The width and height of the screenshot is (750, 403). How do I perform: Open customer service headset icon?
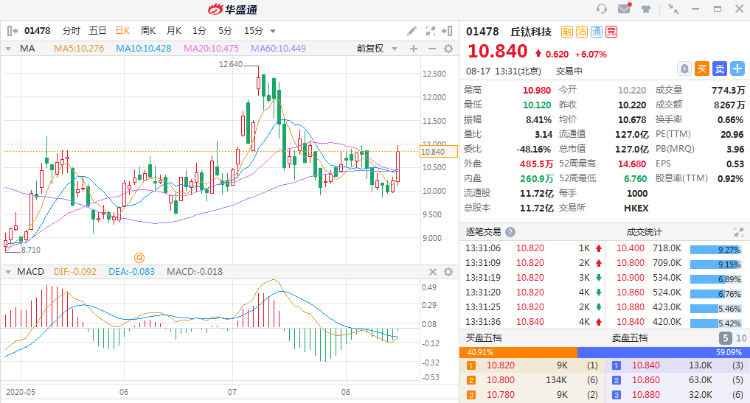[601, 9]
